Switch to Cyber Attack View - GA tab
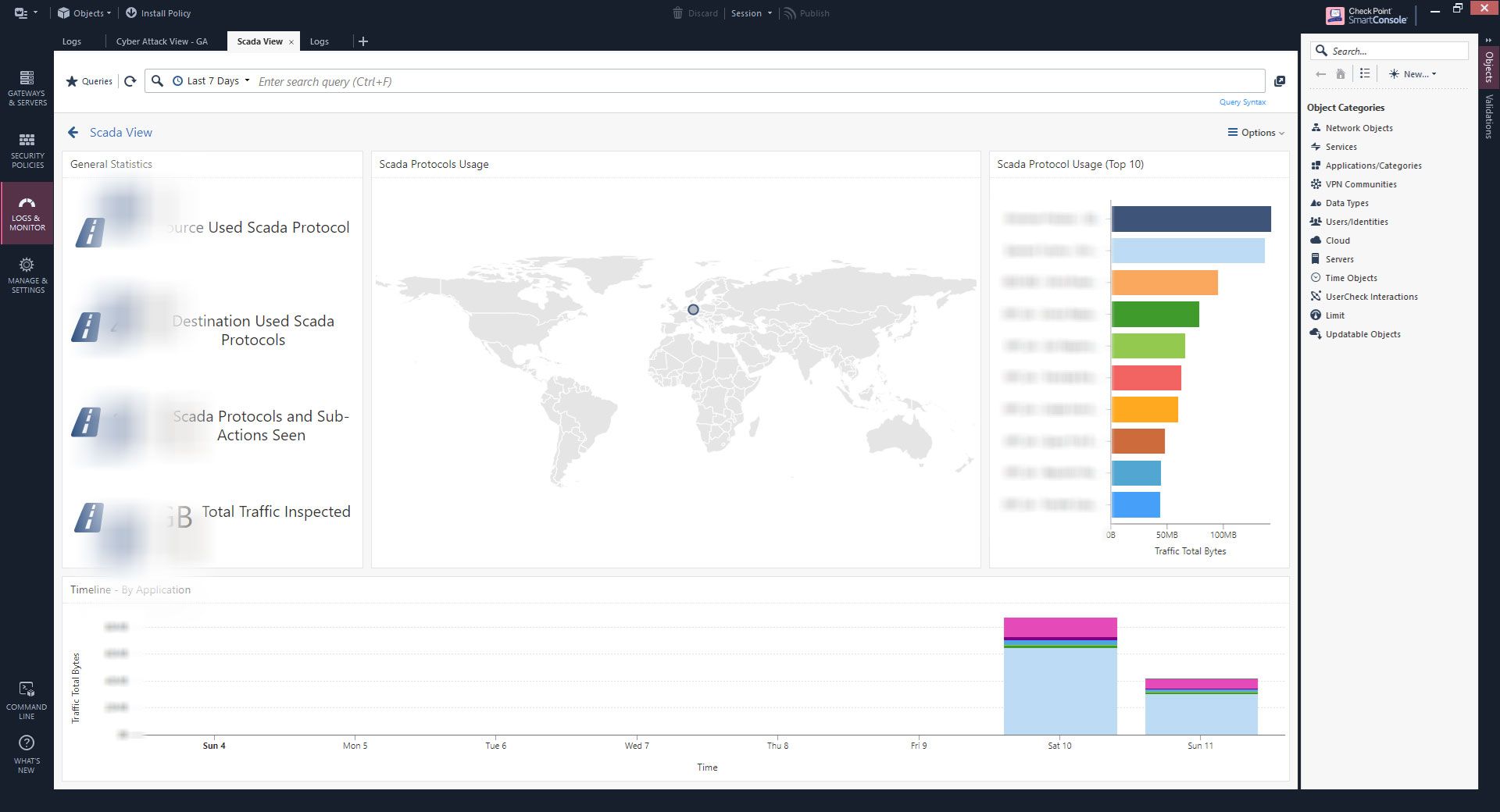Image resolution: width=1500 pixels, height=812 pixels. (162, 41)
